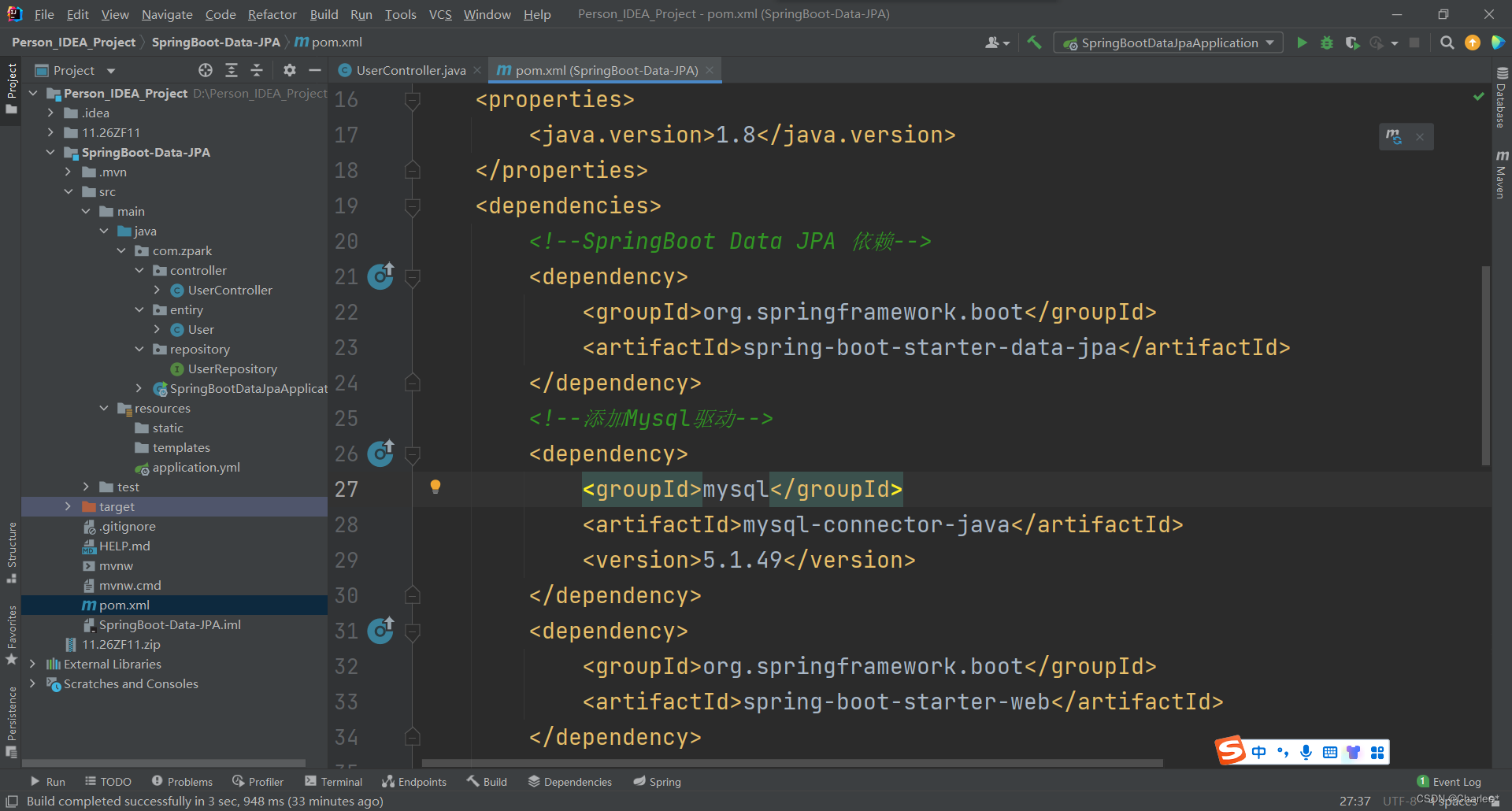The width and height of the screenshot is (1512, 811).
Task: Toggle Sogou Chinese/English input mode
Action: tap(1259, 752)
